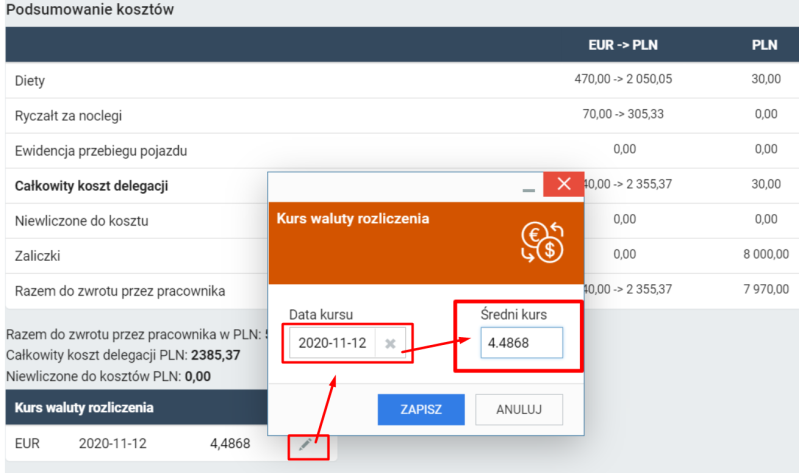Click the Kurs waluty rozliczenia dialog title
This screenshot has height=473, width=799.
(353, 219)
